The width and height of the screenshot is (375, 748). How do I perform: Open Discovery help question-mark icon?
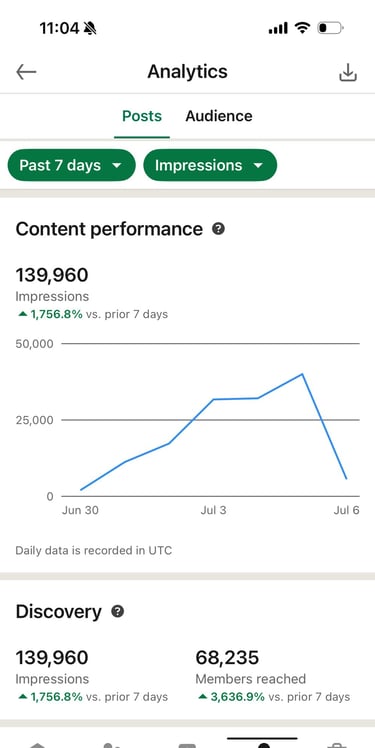(x=118, y=611)
